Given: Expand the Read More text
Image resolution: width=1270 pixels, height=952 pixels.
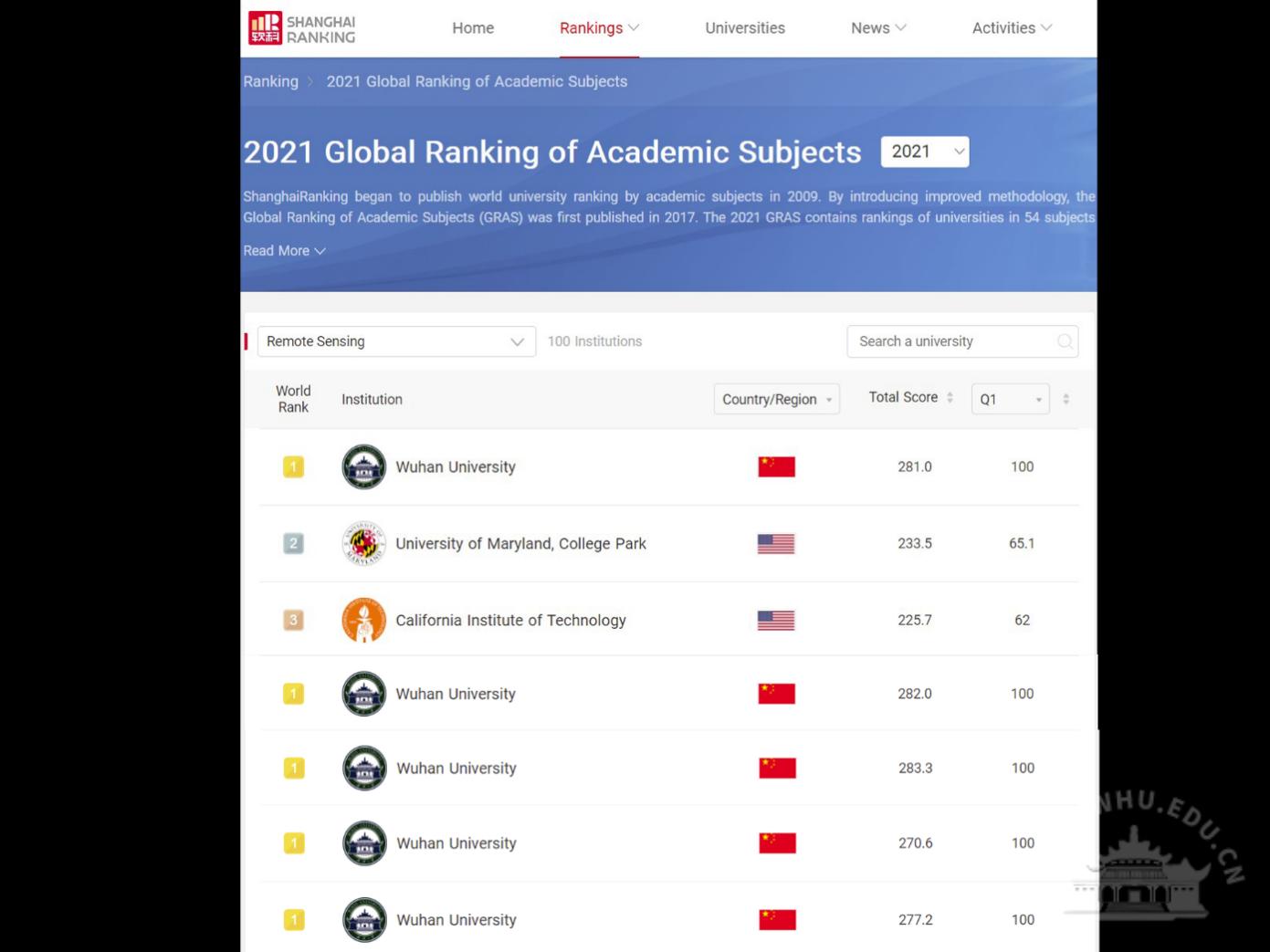Looking at the screenshot, I should [284, 251].
